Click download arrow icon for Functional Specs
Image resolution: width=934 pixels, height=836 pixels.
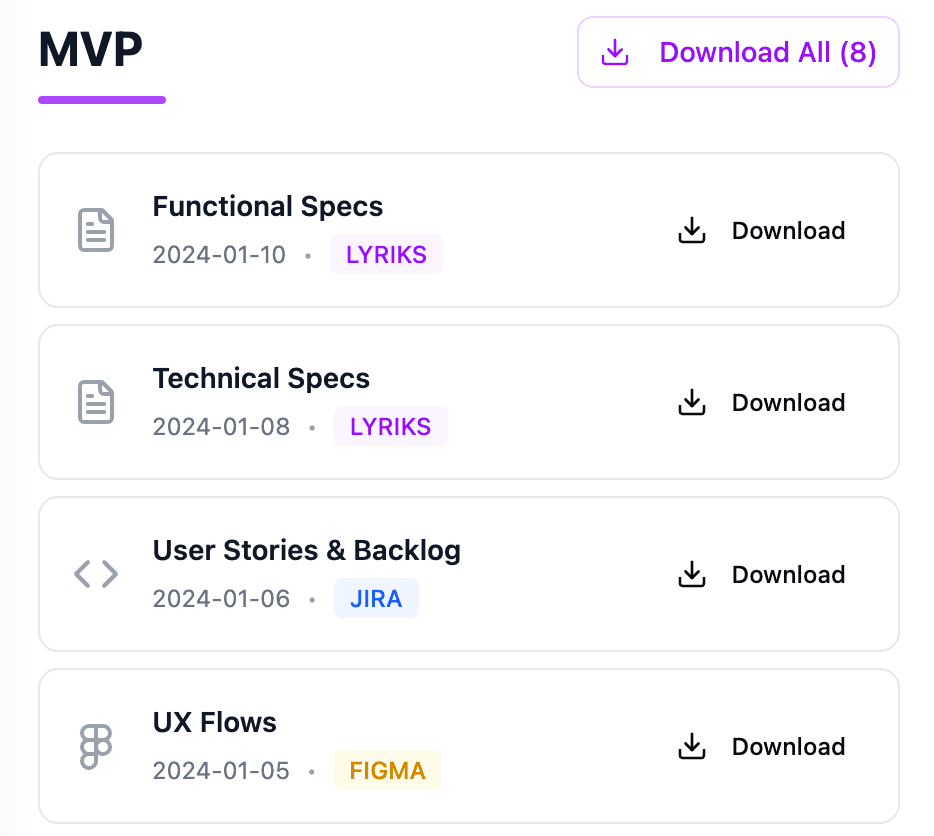(692, 231)
